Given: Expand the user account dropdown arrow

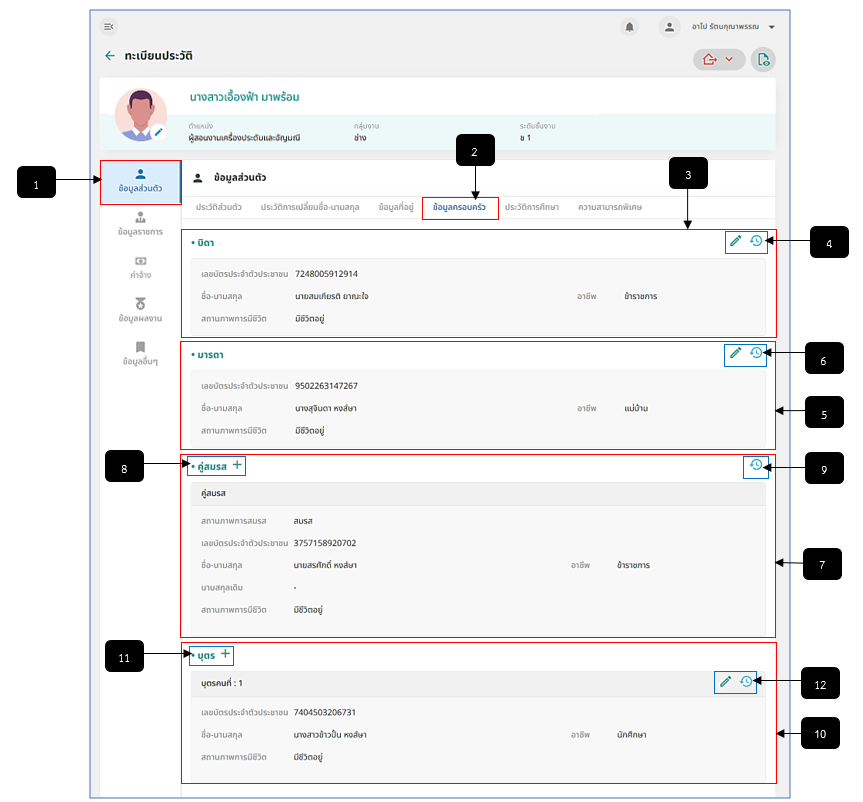Looking at the screenshot, I should pyautogui.click(x=772, y=27).
